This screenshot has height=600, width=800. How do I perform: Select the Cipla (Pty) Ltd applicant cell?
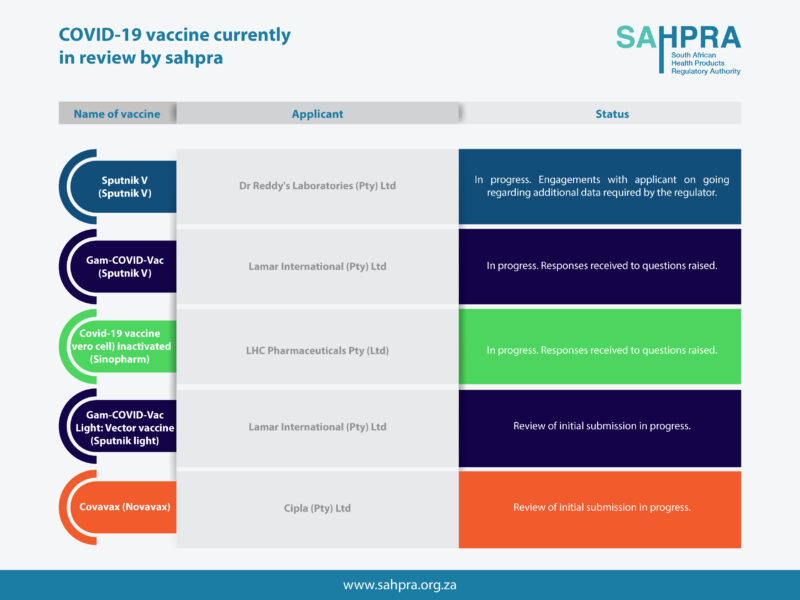click(317, 508)
